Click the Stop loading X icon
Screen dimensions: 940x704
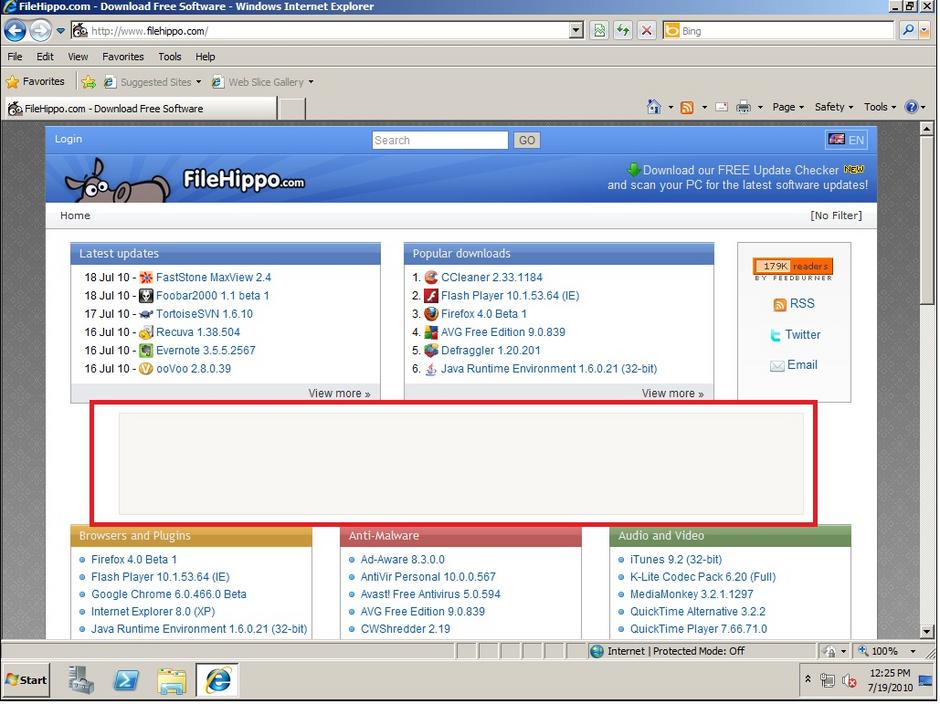647,31
